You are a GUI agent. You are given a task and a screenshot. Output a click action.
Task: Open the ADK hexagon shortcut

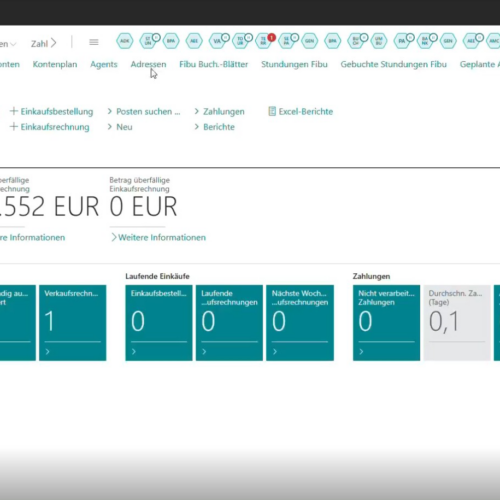[x=125, y=41]
